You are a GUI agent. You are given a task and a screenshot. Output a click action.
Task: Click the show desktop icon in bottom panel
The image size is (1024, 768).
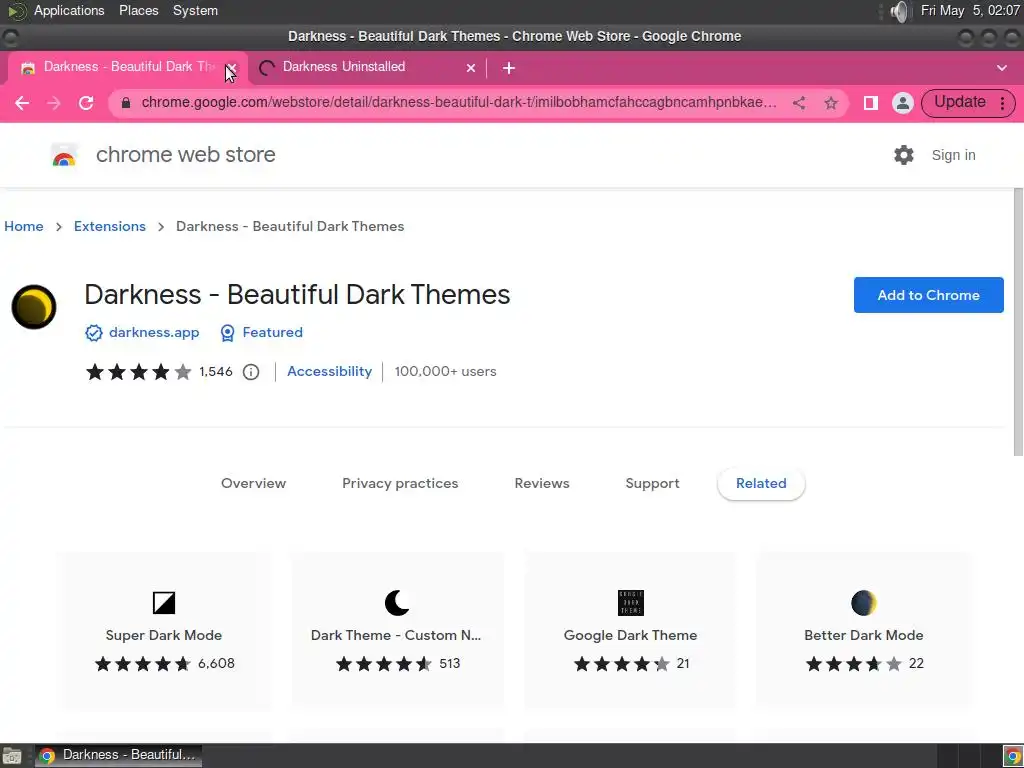12,756
